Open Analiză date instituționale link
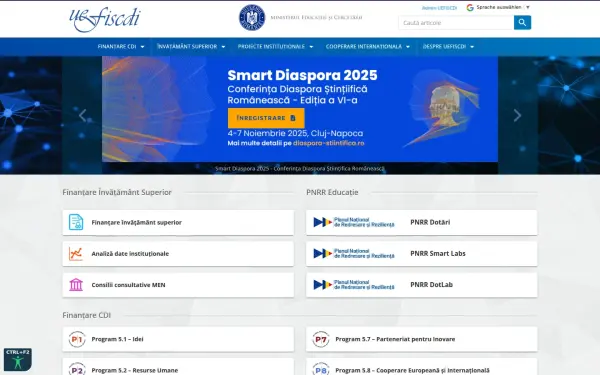 click(x=178, y=254)
